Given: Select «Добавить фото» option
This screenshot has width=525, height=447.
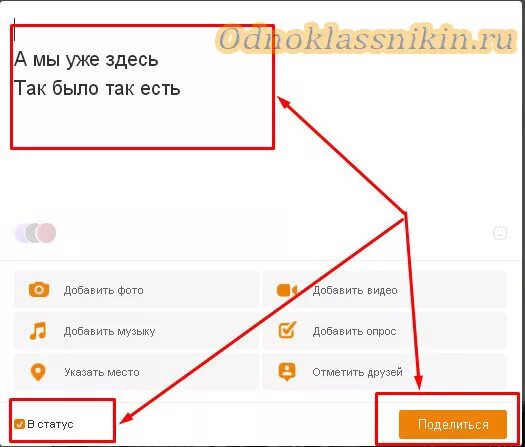Looking at the screenshot, I should coord(136,290).
